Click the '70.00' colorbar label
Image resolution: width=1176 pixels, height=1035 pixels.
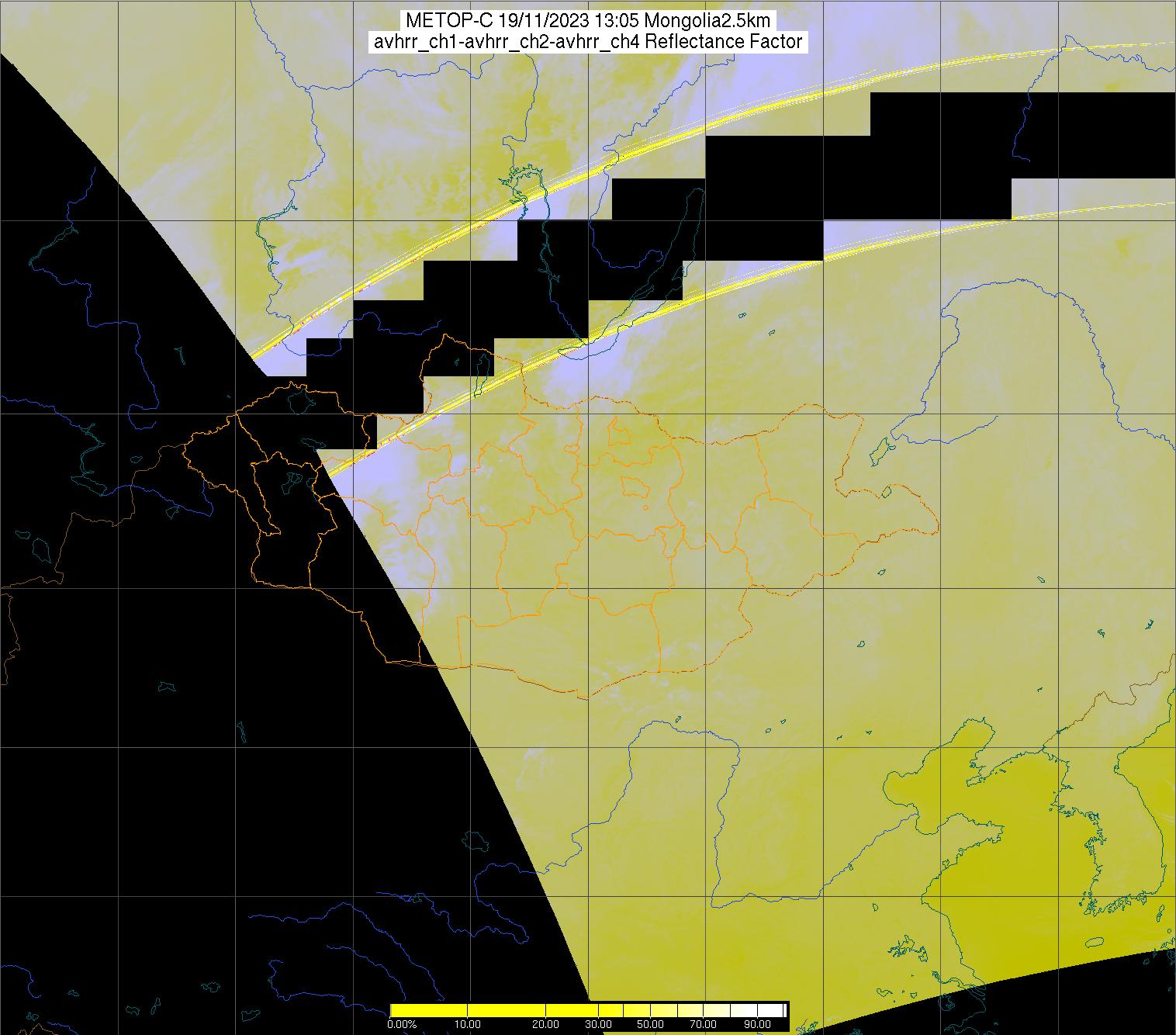(x=704, y=1024)
